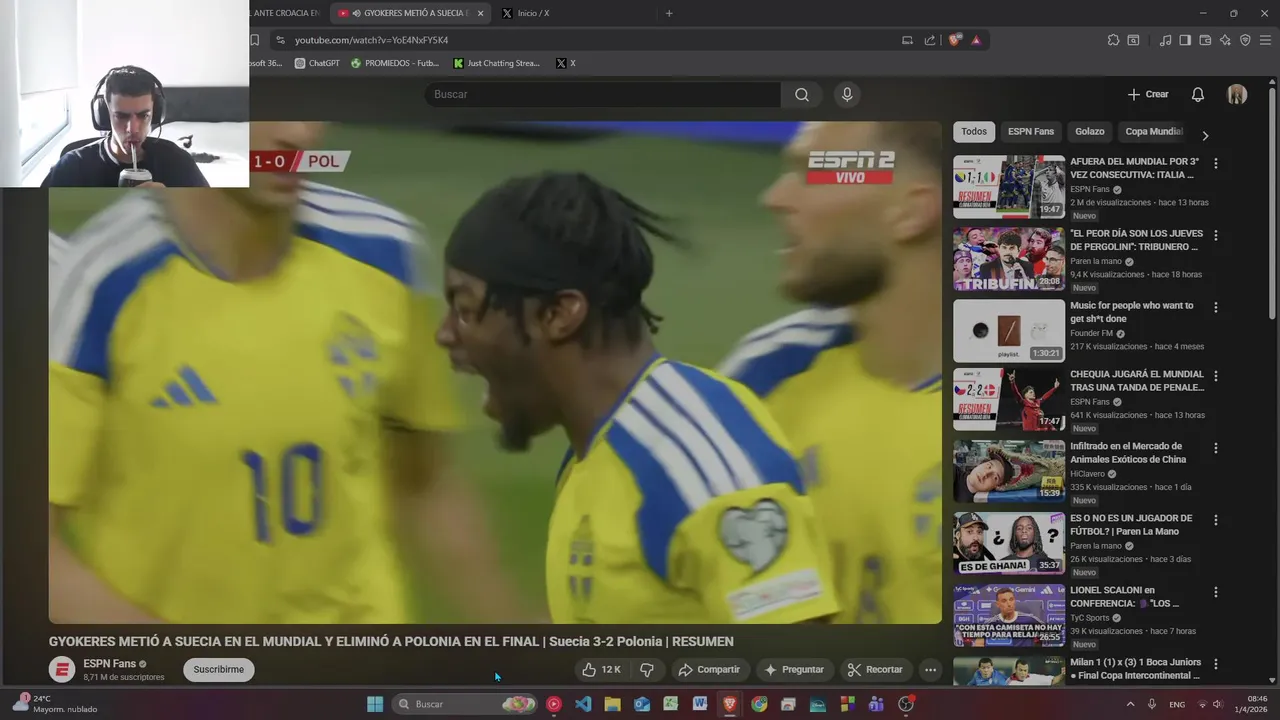
Task: Open options for 'Infiltrado en el Mercado' video
Action: click(x=1216, y=448)
